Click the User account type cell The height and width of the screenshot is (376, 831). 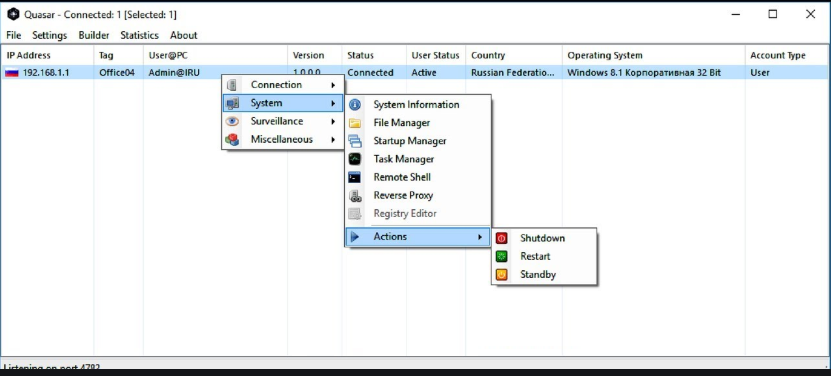[x=760, y=73]
